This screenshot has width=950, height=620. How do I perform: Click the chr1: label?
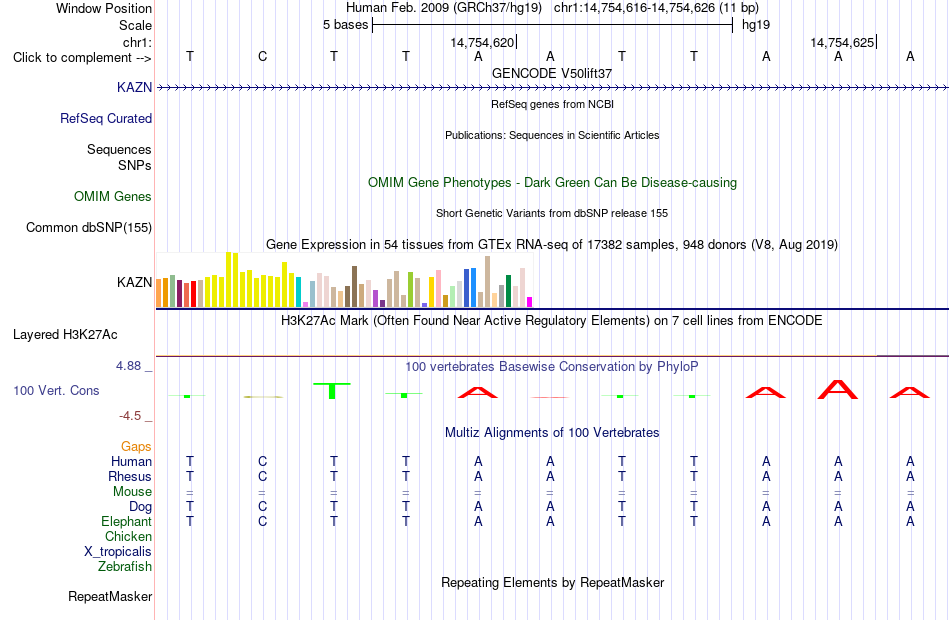[x=137, y=42]
